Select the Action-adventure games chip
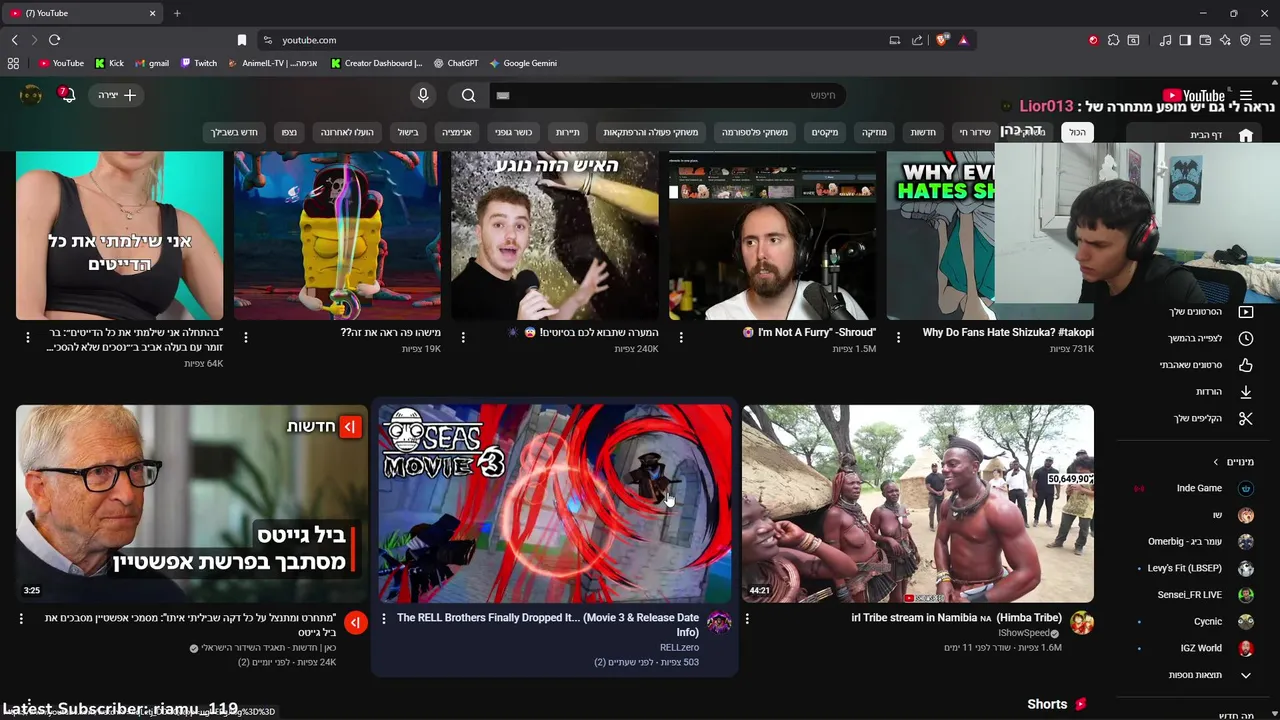The height and width of the screenshot is (720, 1280). tap(651, 132)
